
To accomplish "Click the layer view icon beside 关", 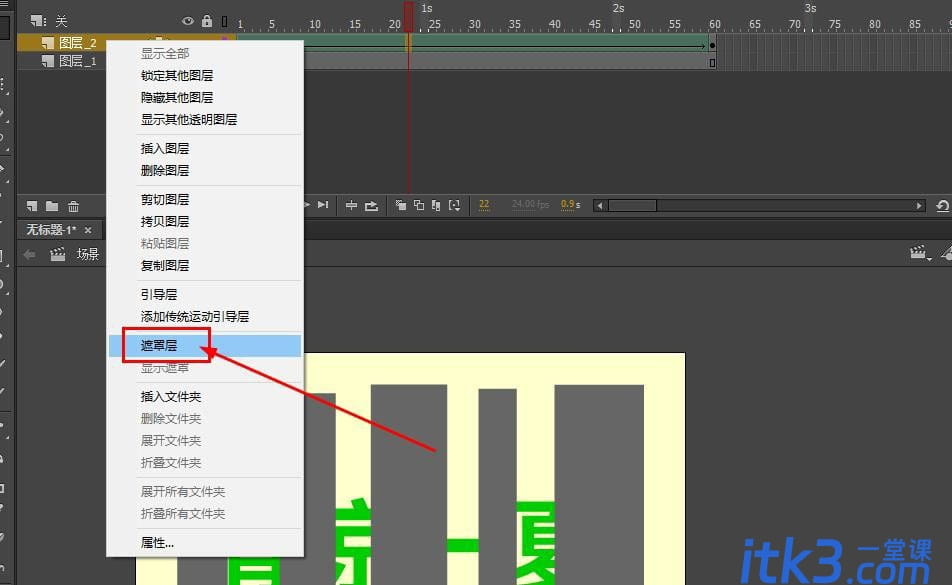I will pos(38,21).
